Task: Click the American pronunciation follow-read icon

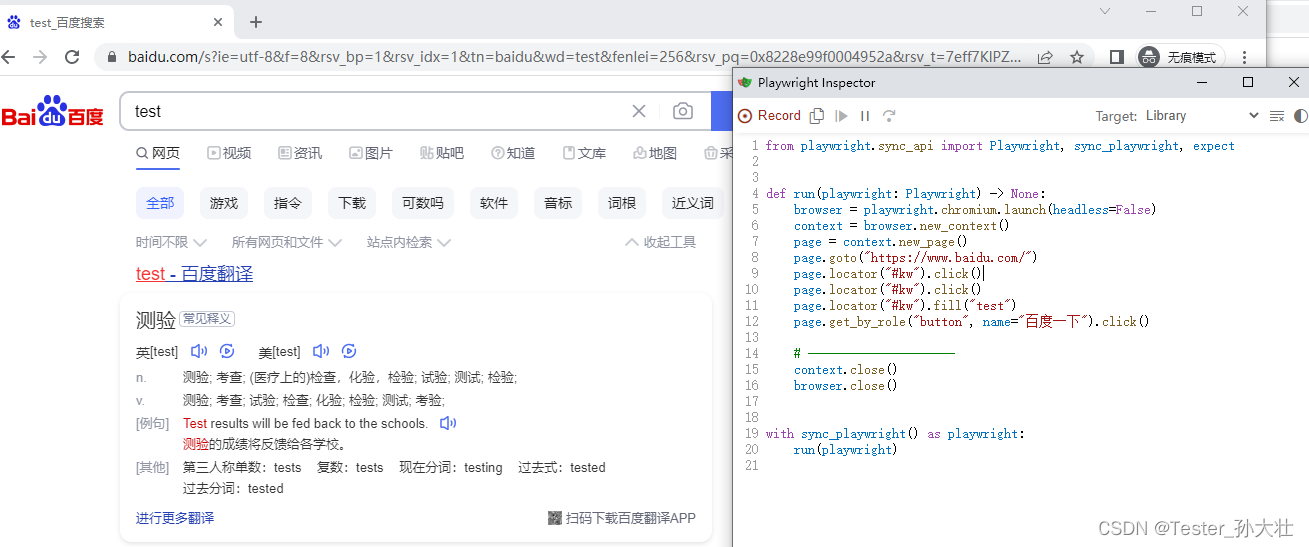Action: point(349,351)
